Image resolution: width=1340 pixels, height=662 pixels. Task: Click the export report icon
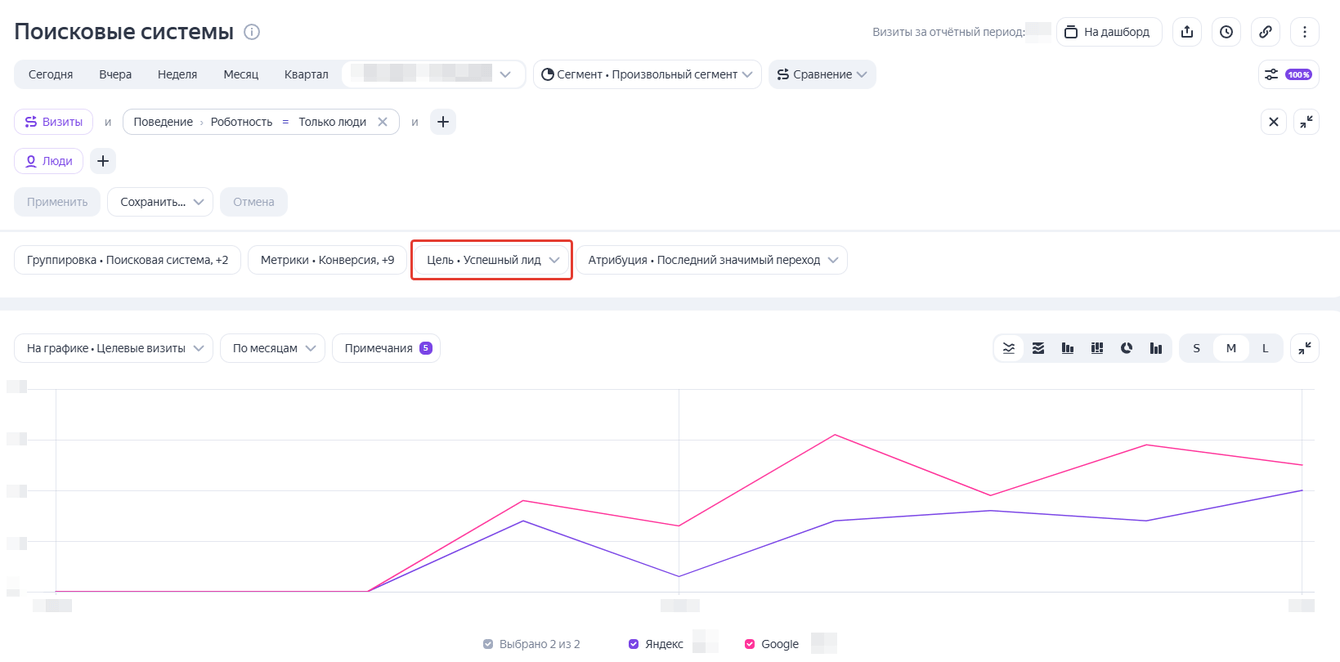pos(1187,32)
